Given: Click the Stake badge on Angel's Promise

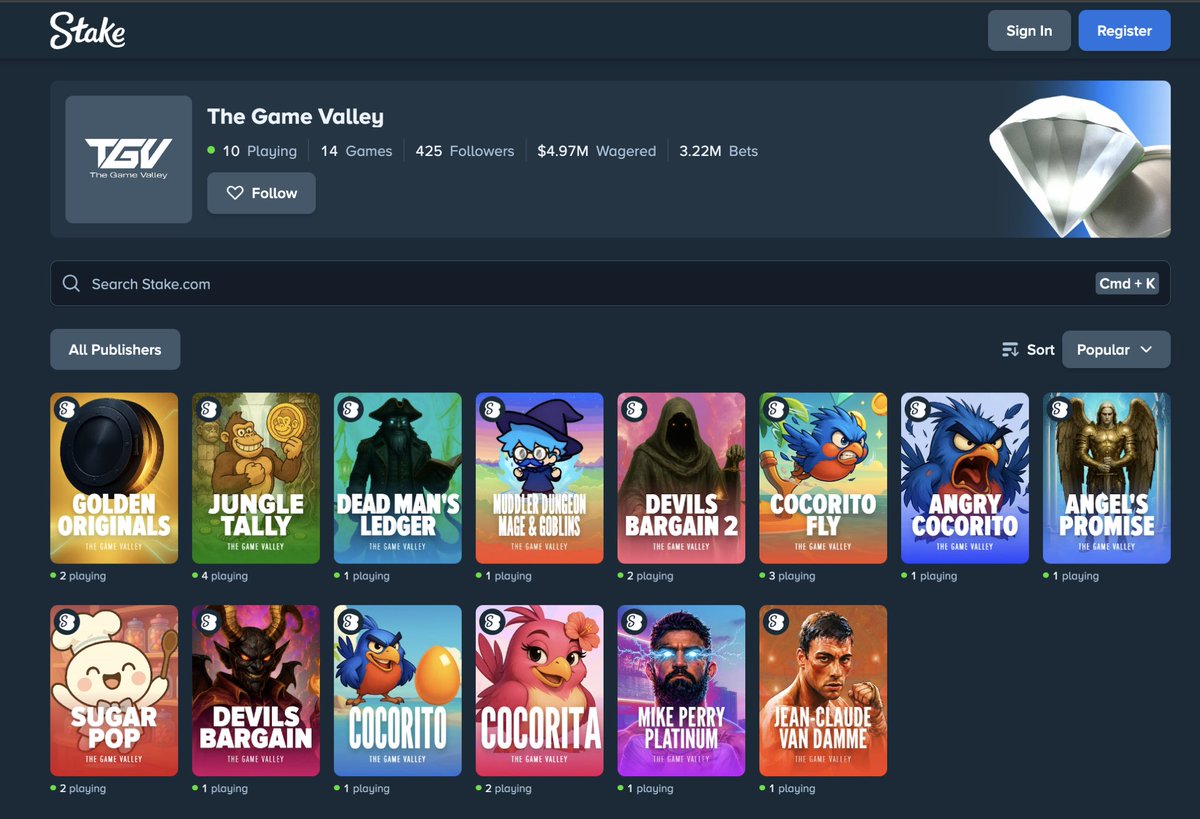Looking at the screenshot, I should (x=1061, y=409).
